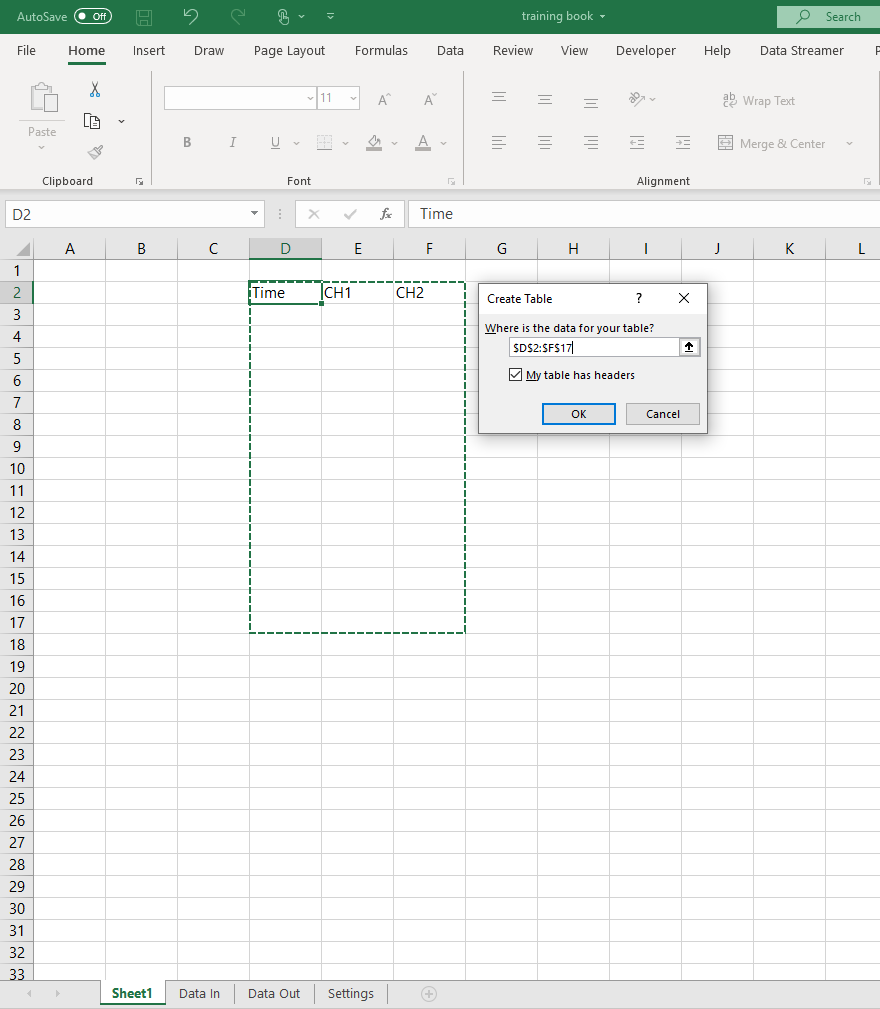Screen dimensions: 880x1009
Task: Open the Developer tab
Action: tap(645, 50)
